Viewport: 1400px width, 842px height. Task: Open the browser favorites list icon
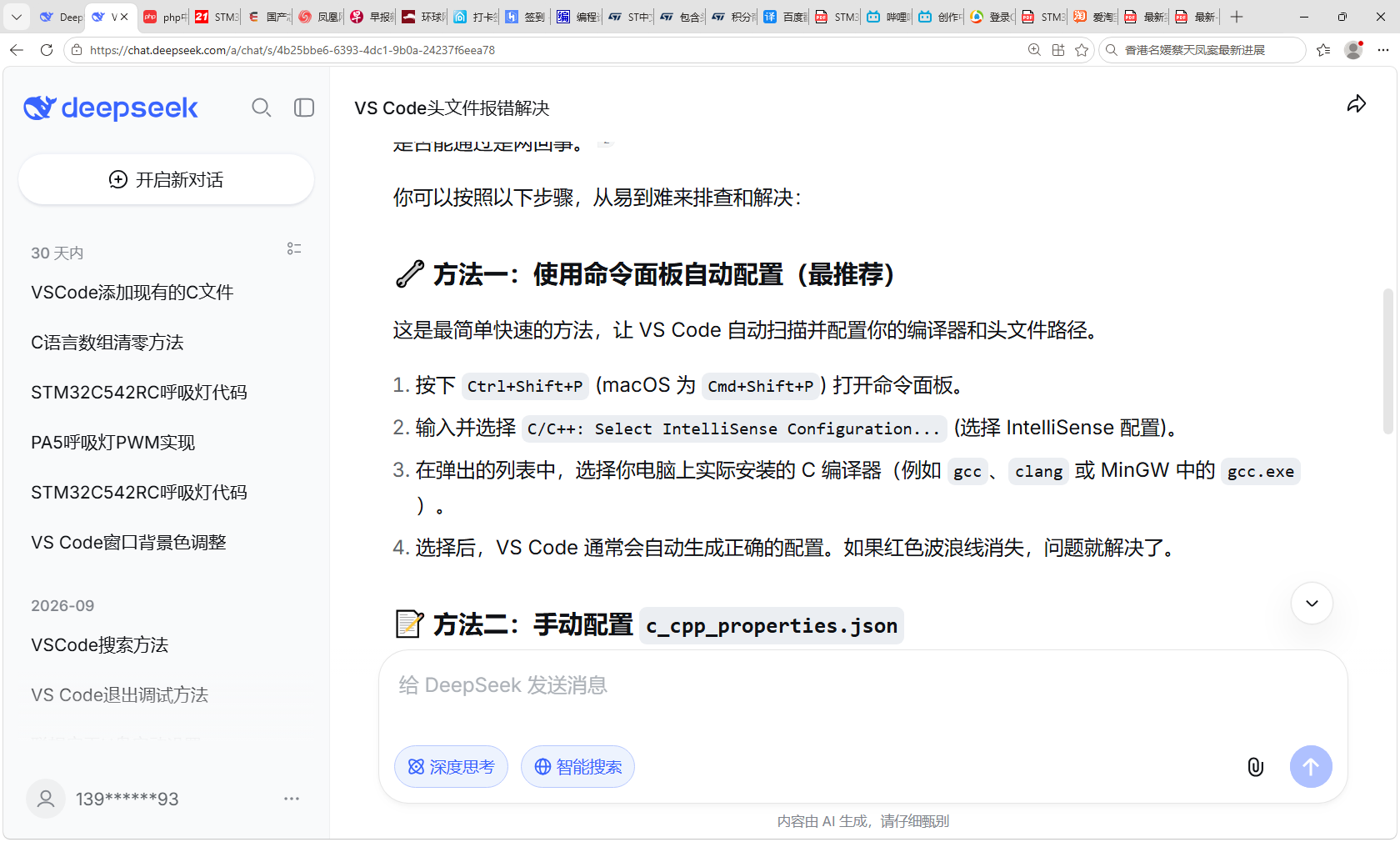point(1323,50)
